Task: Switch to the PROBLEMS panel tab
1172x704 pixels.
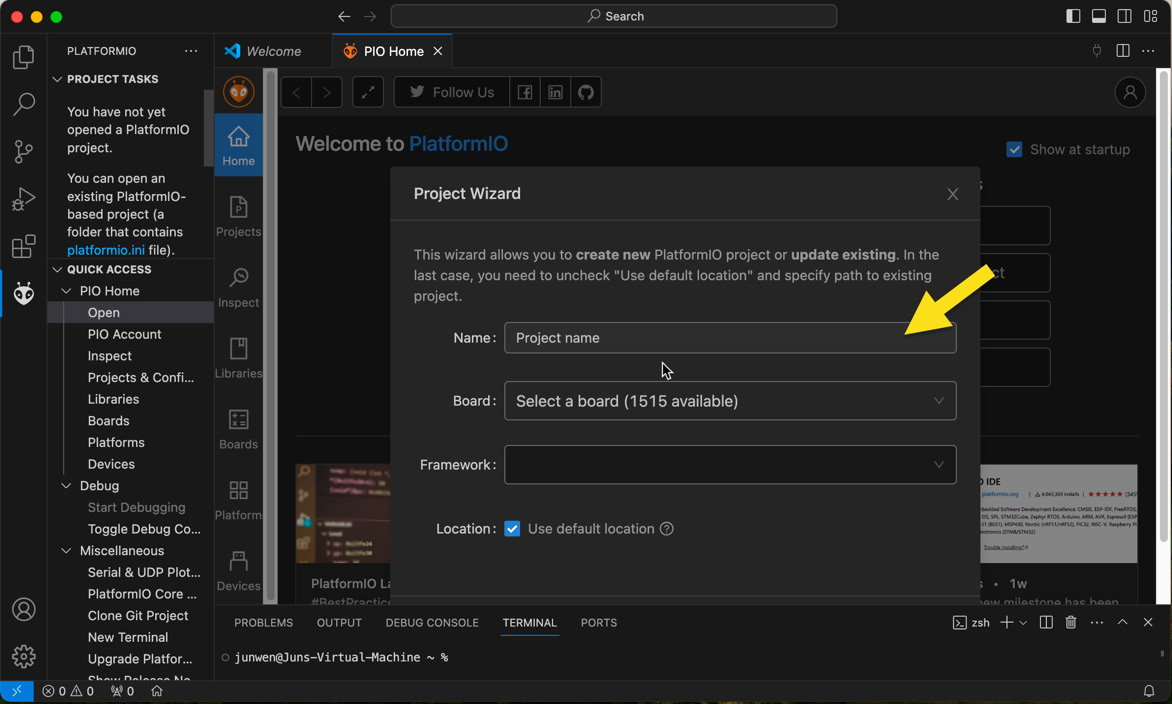Action: tap(263, 623)
